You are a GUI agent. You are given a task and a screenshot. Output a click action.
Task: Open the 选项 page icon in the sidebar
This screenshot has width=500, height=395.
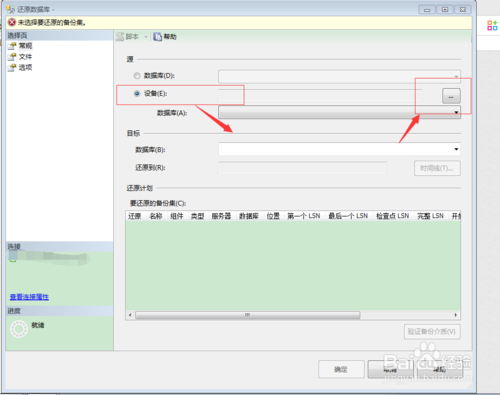pos(12,68)
